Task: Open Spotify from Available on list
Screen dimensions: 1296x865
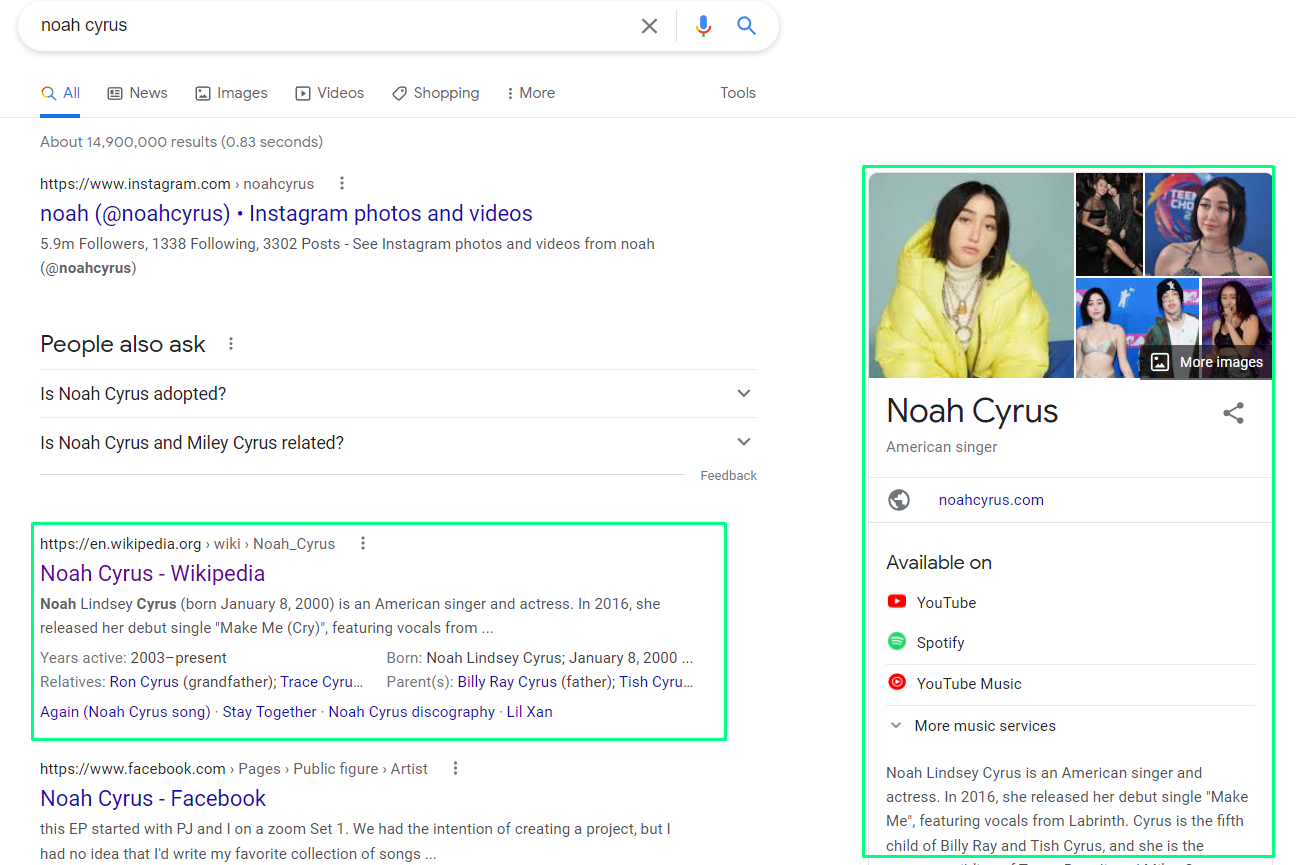Action: pos(940,642)
